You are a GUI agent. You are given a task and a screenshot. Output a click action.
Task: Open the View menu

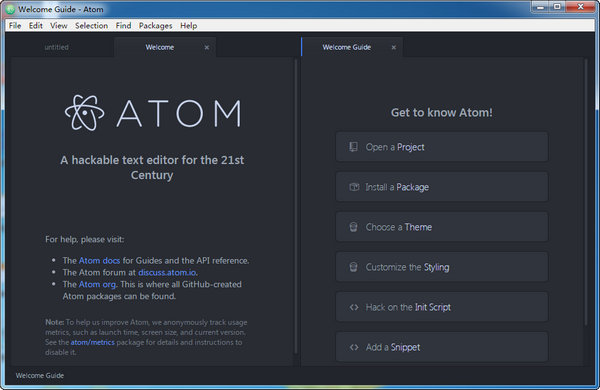click(x=59, y=26)
